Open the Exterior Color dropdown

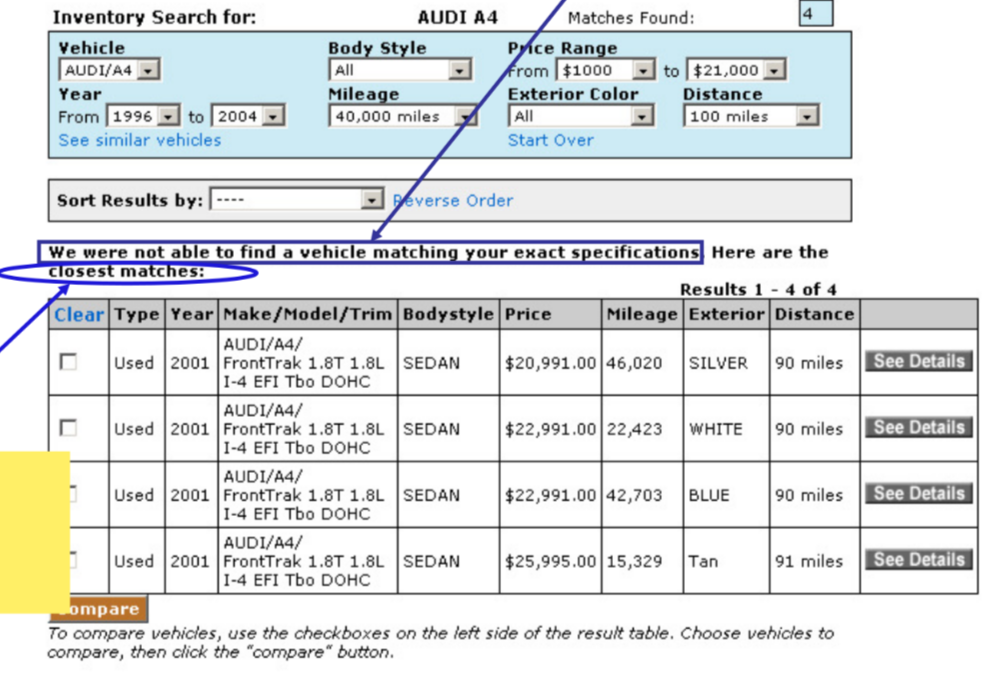pos(581,116)
